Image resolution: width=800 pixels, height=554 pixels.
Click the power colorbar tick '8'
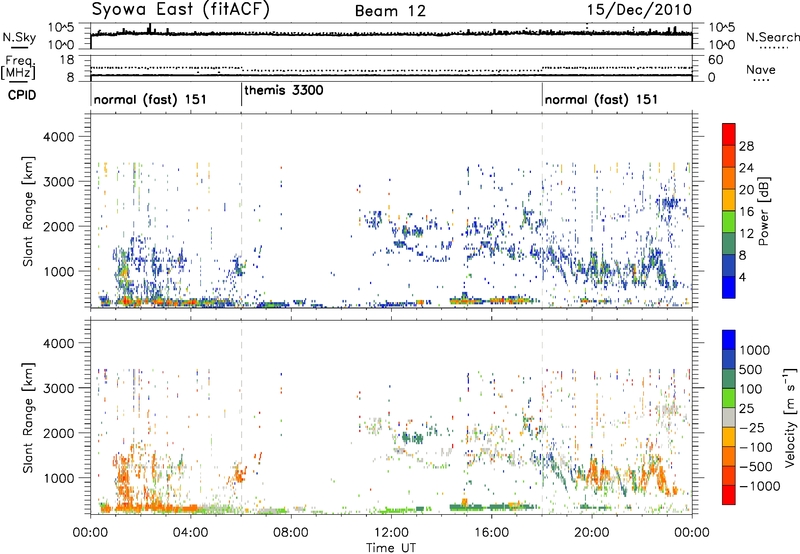pos(743,255)
